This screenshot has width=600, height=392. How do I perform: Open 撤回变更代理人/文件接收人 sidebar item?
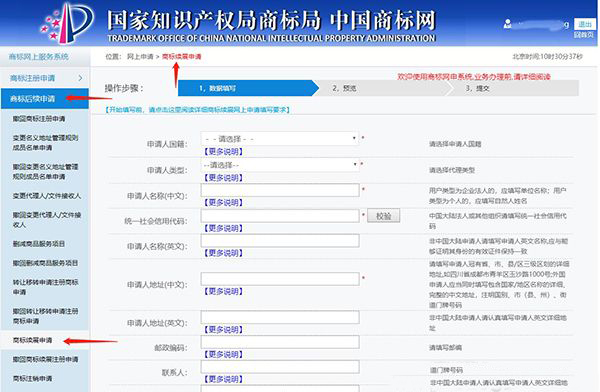pyautogui.click(x=47, y=219)
